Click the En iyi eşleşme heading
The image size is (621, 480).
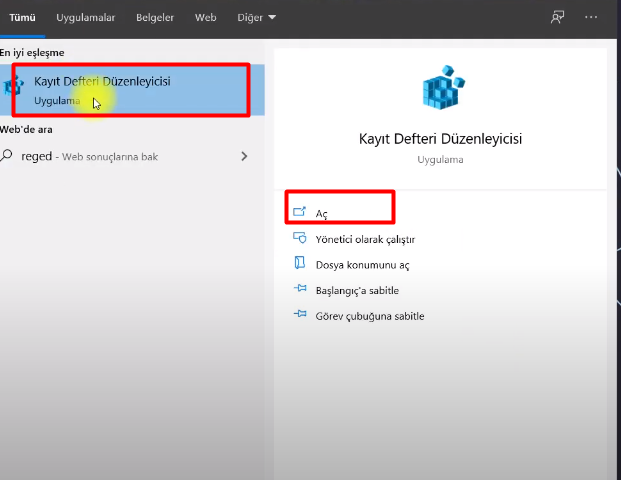click(32, 53)
